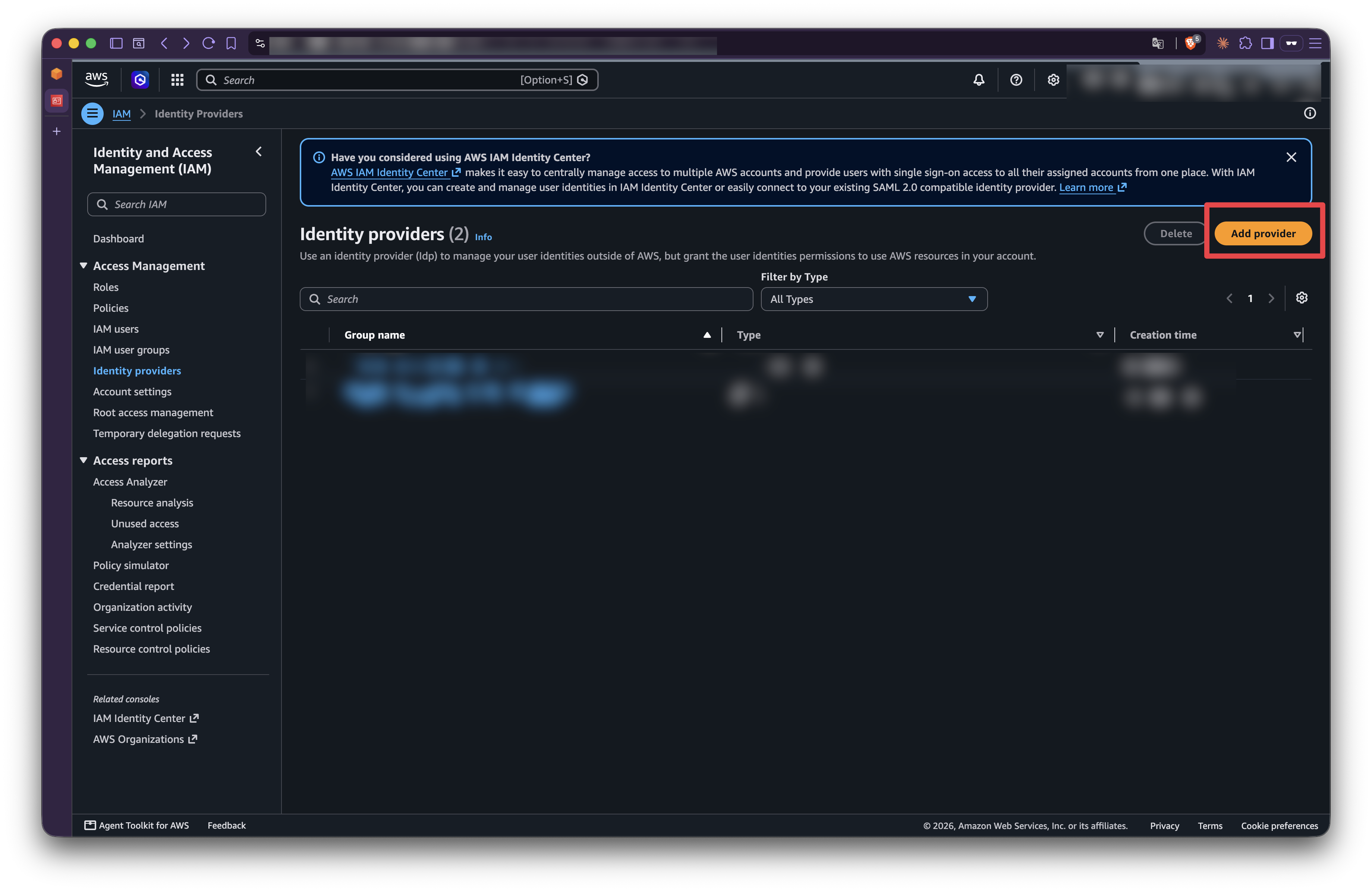Click the orange cube sidebar tab icon

click(57, 74)
